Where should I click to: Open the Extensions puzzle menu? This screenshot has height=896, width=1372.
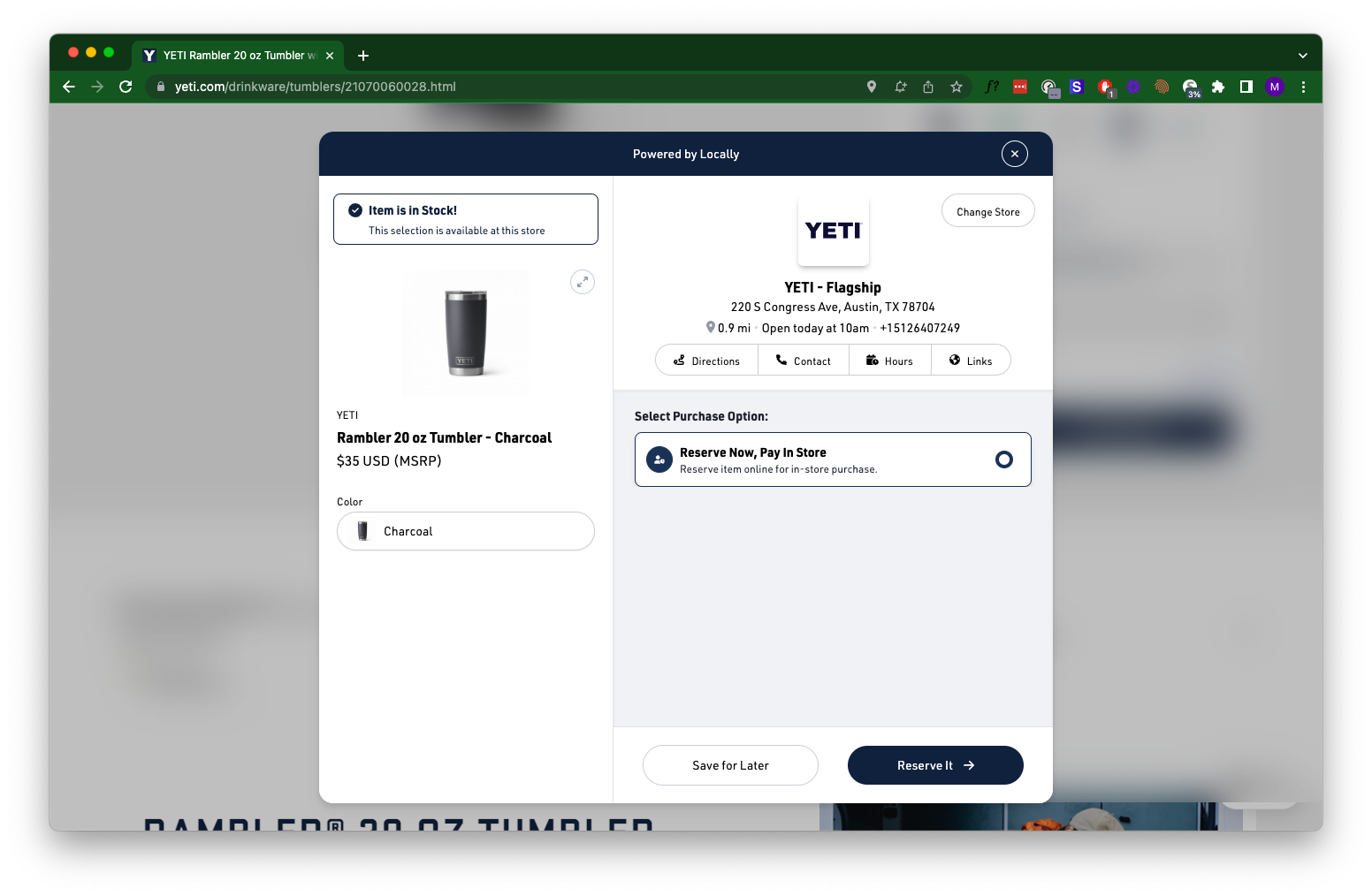[1218, 87]
